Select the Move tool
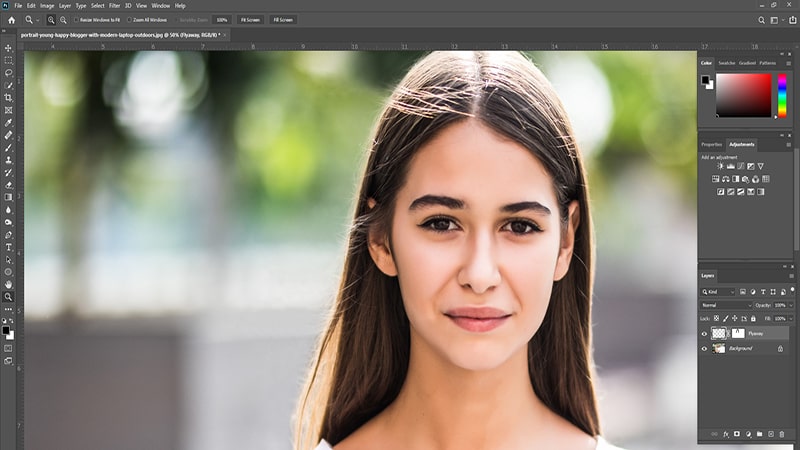 [9, 47]
